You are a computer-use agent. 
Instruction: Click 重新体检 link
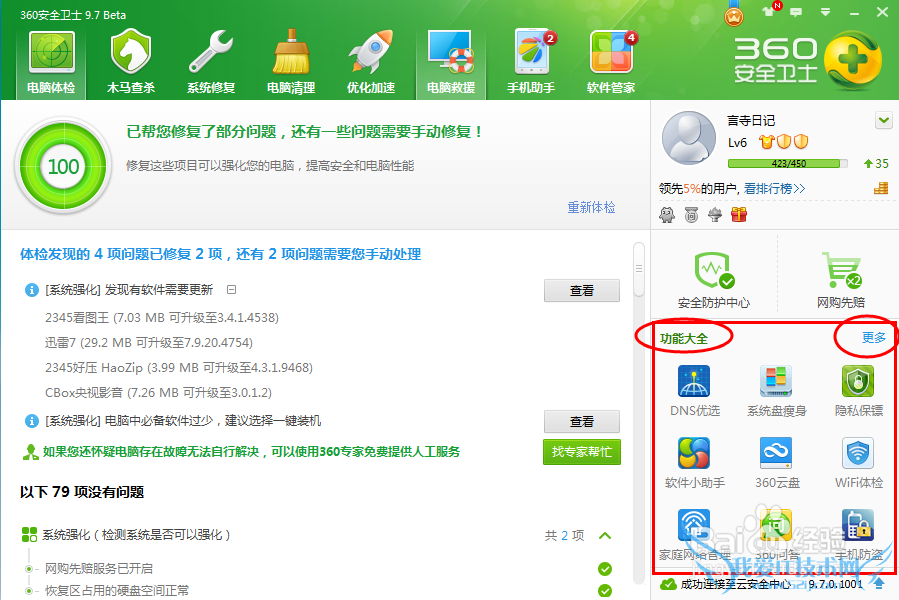click(x=591, y=207)
